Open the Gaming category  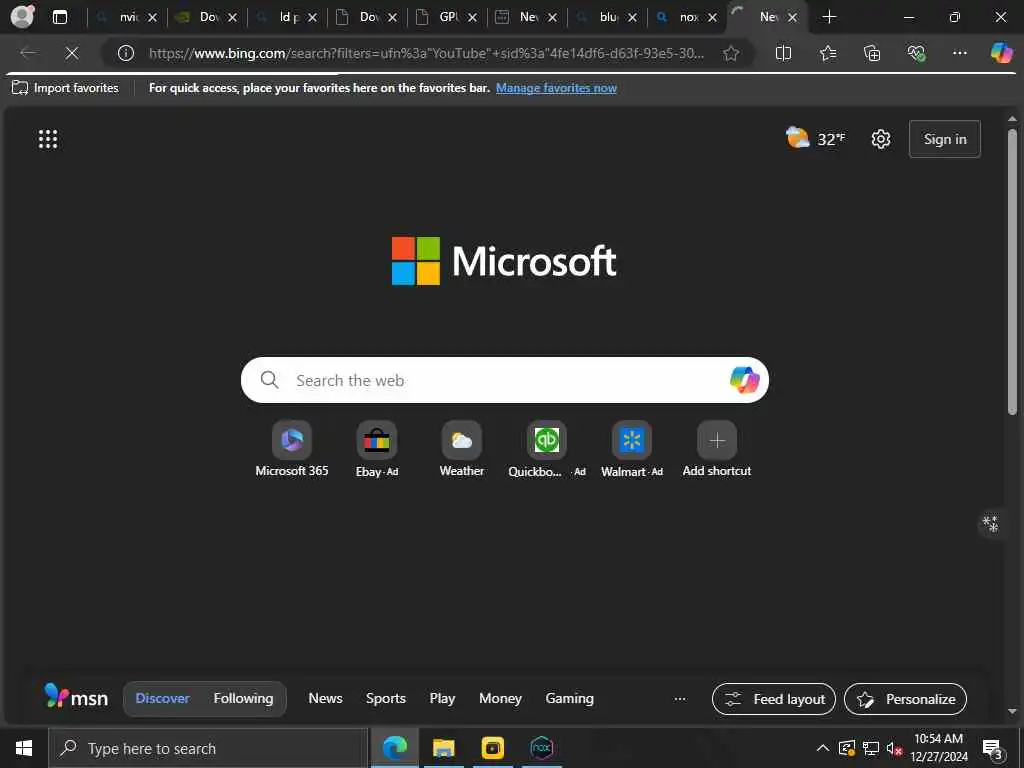tap(569, 698)
